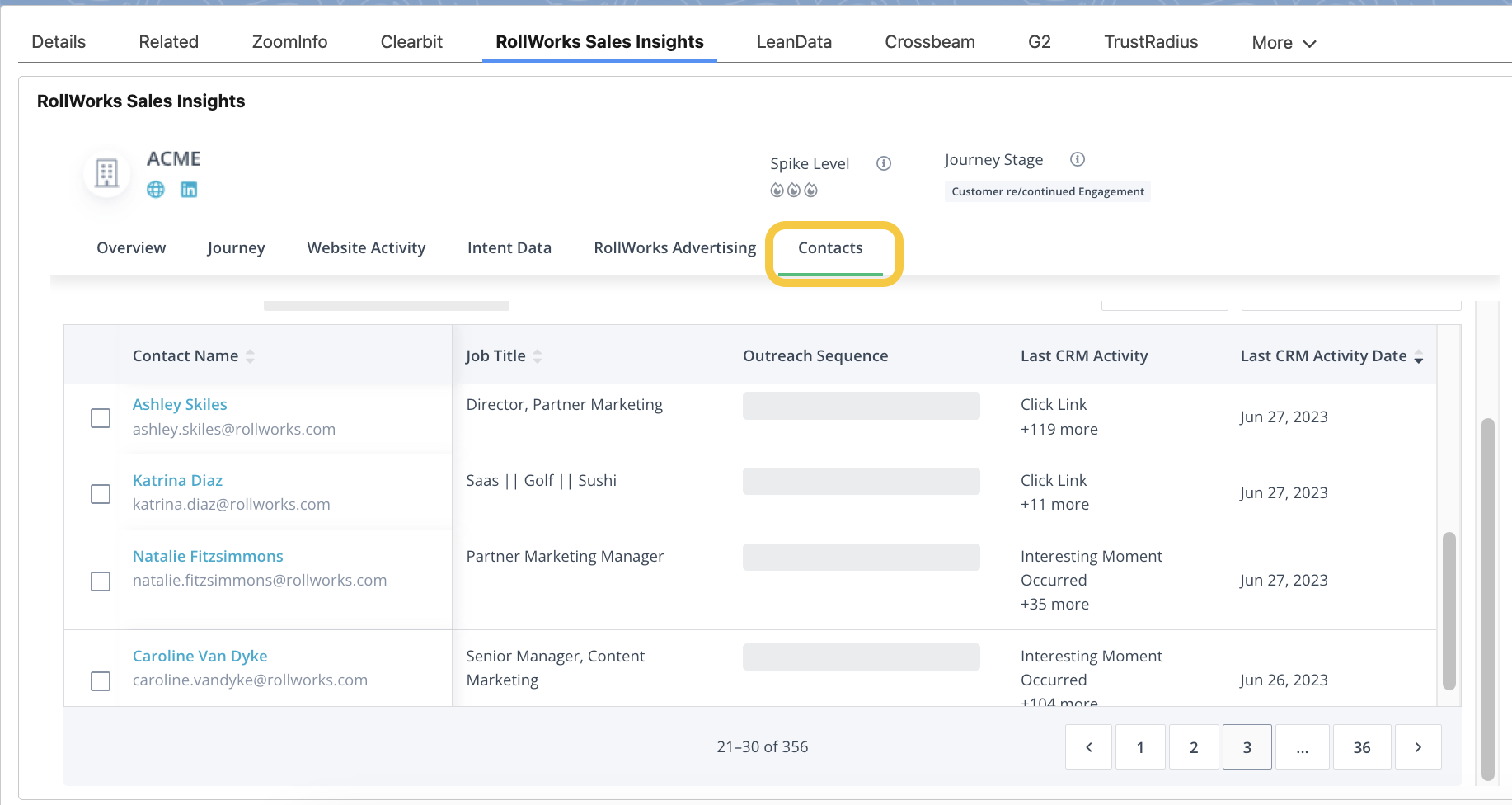
Task: Open Caroline Van Dyke contact link
Action: click(x=200, y=657)
